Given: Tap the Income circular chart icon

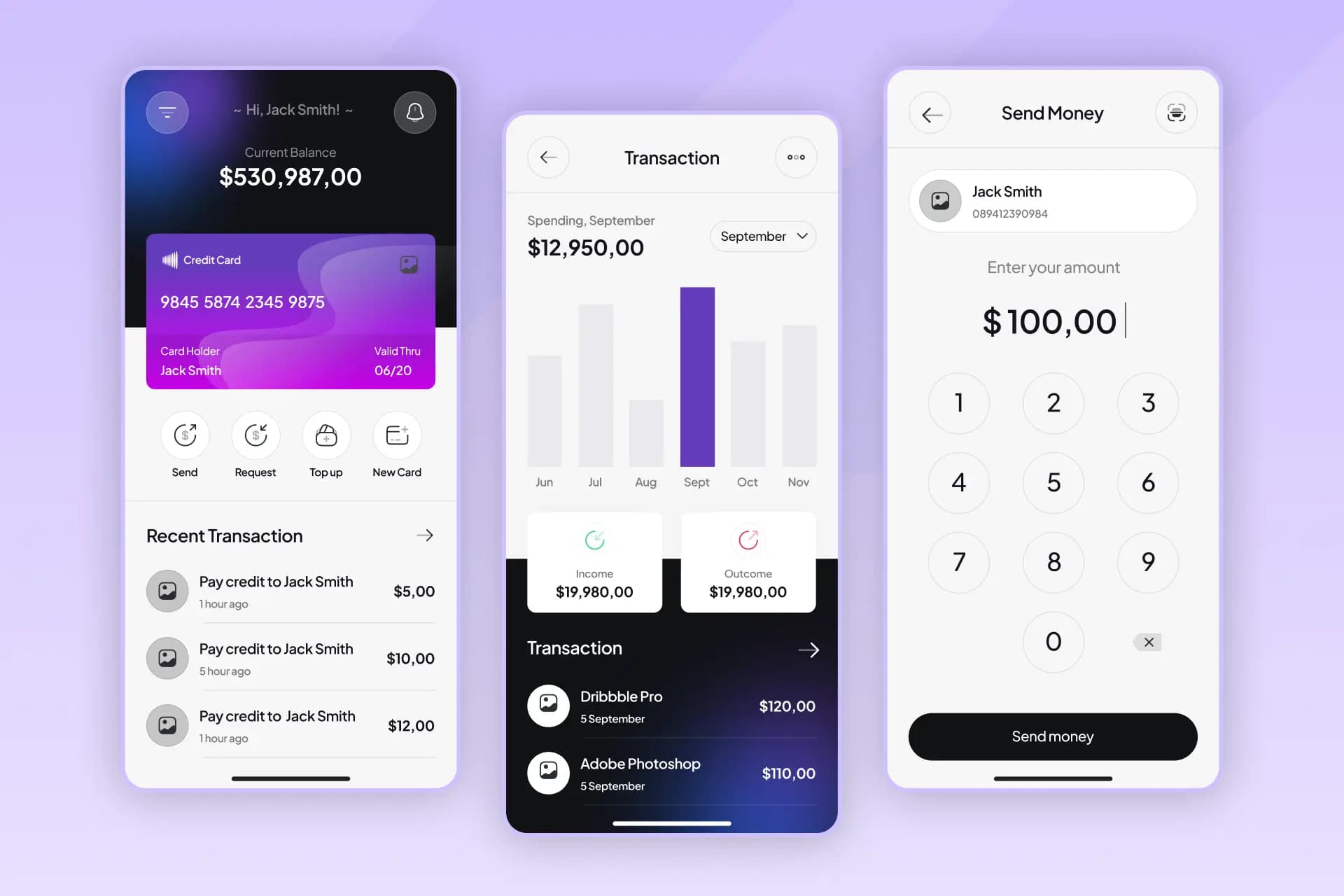Looking at the screenshot, I should pos(594,541).
